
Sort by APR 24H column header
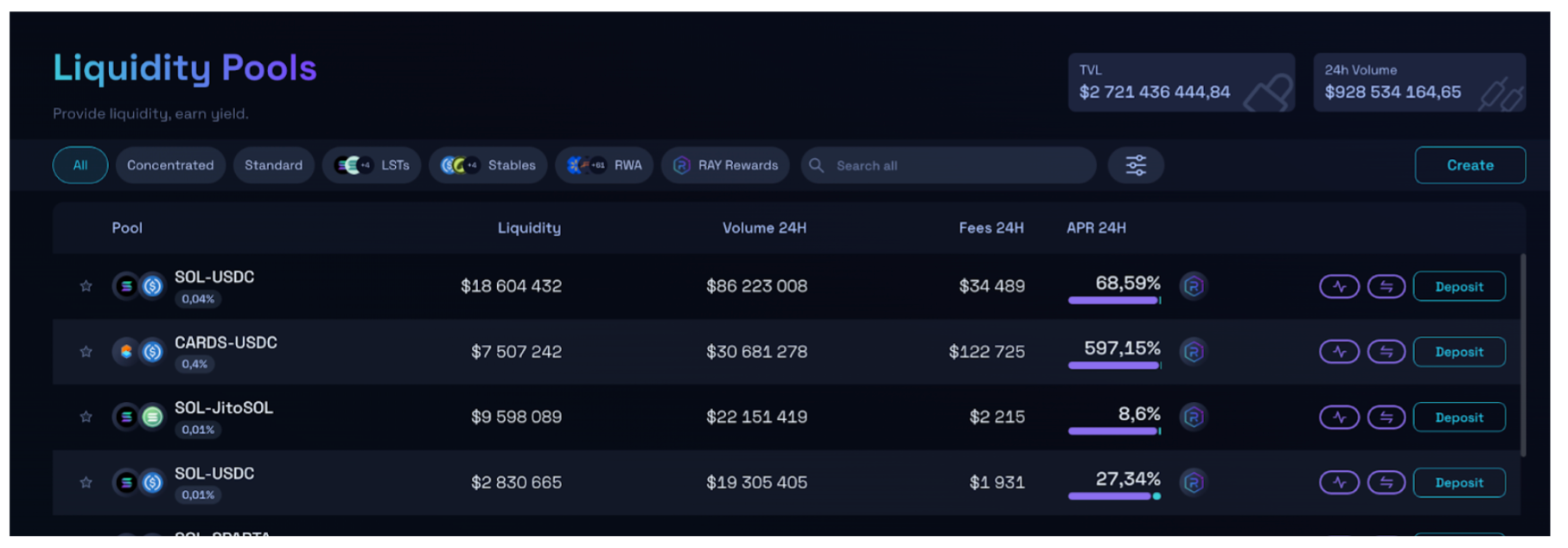[1095, 228]
